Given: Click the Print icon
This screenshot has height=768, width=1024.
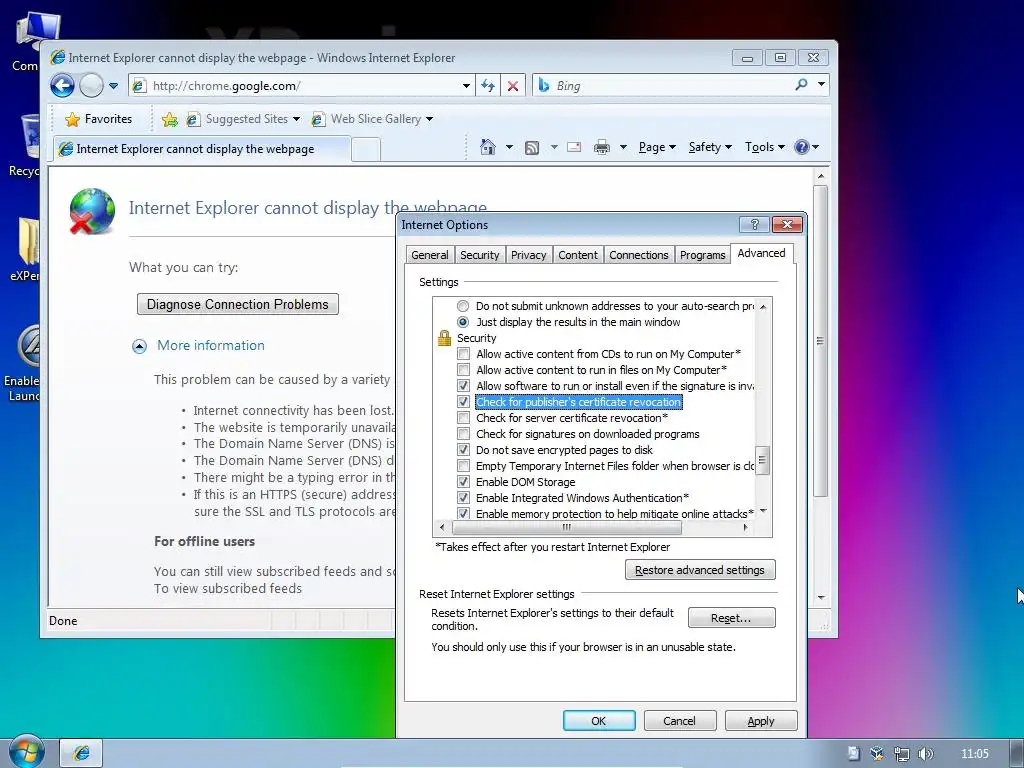Looking at the screenshot, I should pos(601,148).
